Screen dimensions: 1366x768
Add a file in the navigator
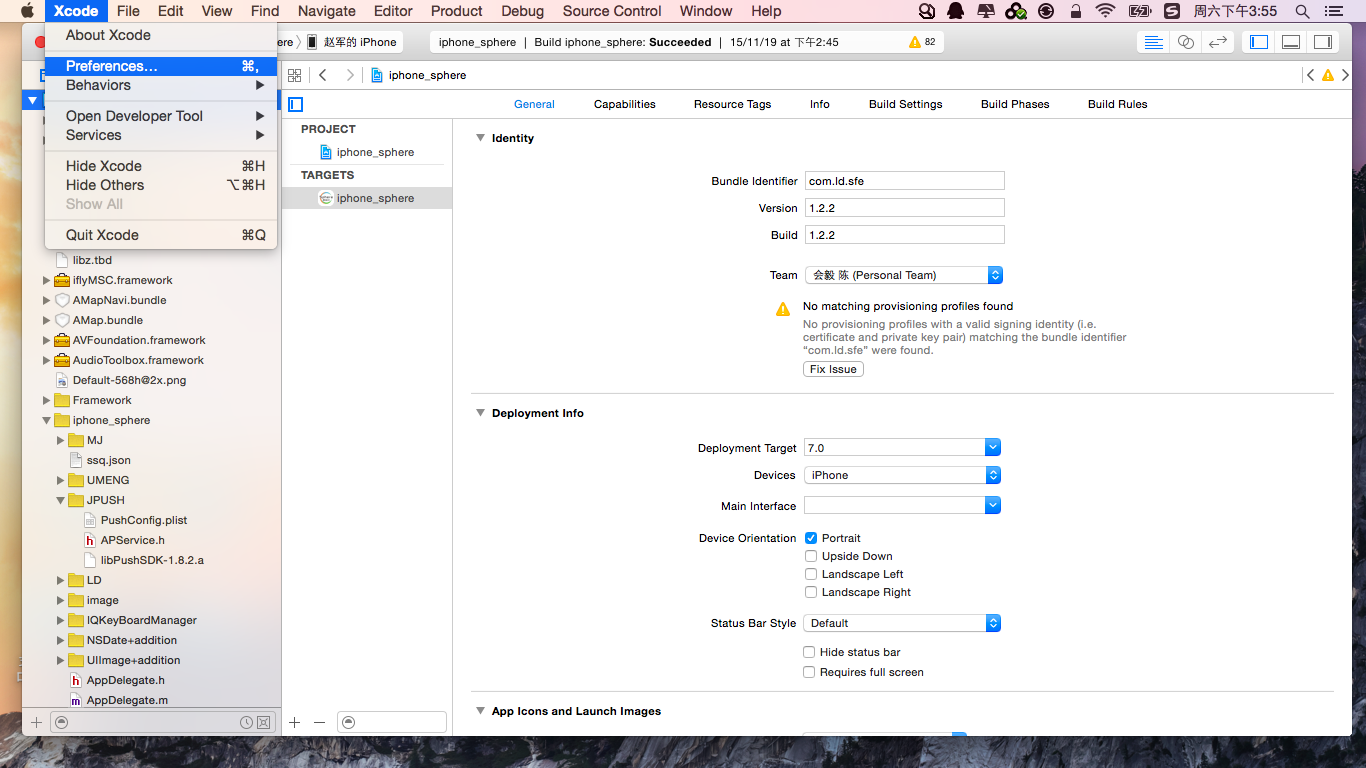pos(36,722)
